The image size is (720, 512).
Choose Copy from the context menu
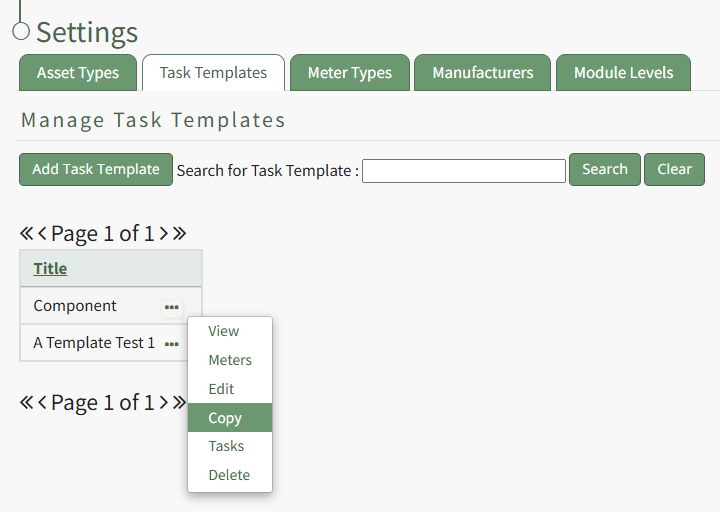click(226, 418)
